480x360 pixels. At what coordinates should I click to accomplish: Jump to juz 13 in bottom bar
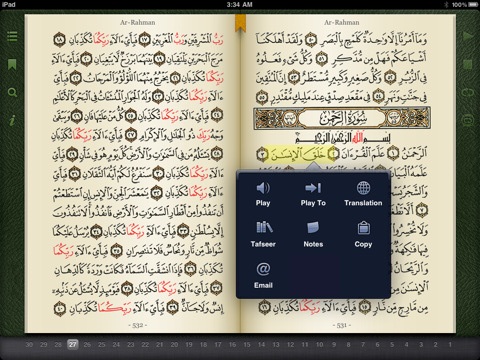coord(276,345)
